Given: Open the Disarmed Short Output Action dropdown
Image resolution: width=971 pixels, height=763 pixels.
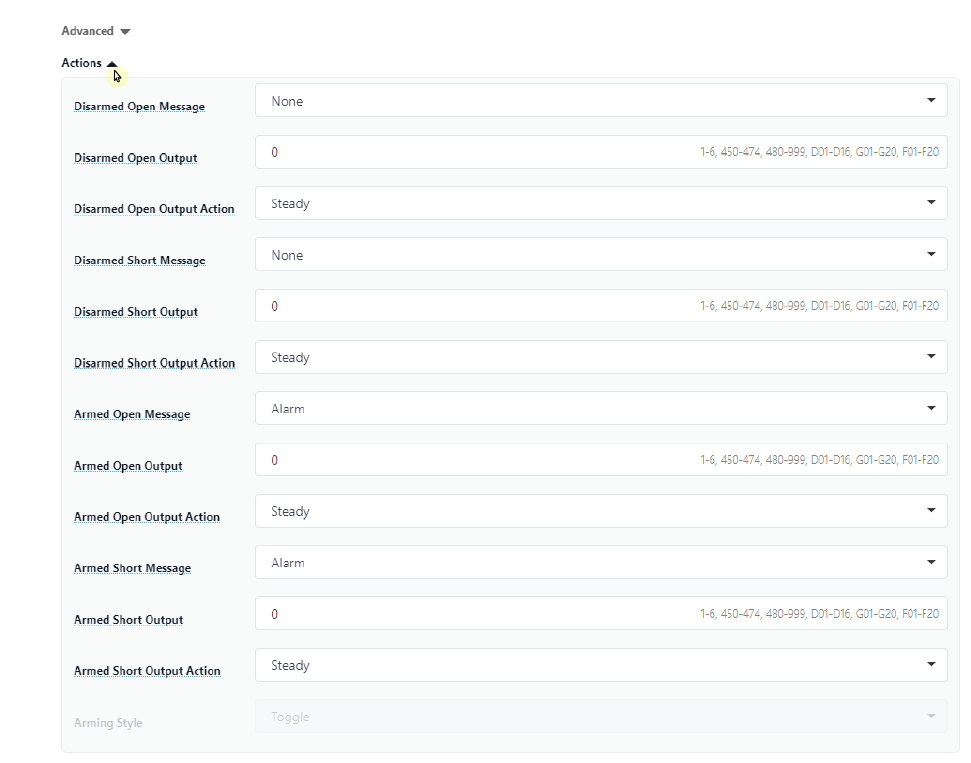Looking at the screenshot, I should point(601,357).
